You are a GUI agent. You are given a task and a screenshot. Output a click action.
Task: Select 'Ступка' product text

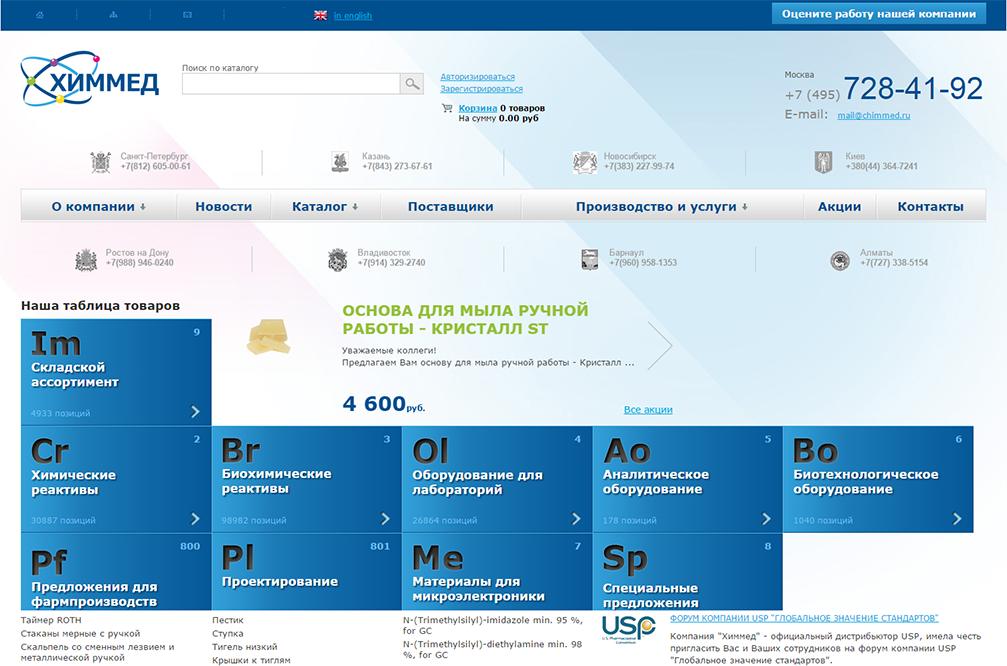(227, 633)
